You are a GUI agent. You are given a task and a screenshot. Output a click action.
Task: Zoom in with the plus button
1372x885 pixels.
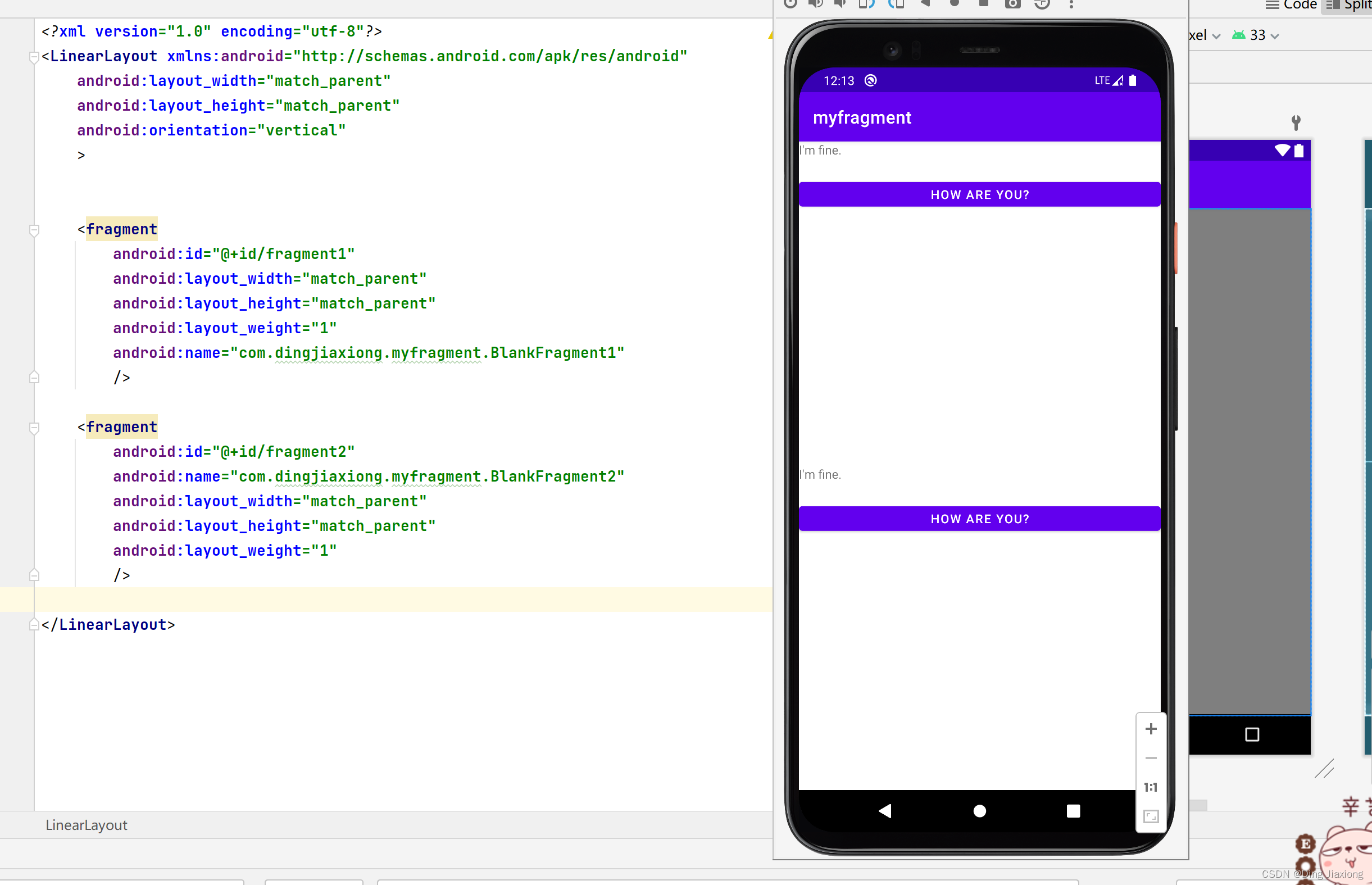pos(1151,729)
